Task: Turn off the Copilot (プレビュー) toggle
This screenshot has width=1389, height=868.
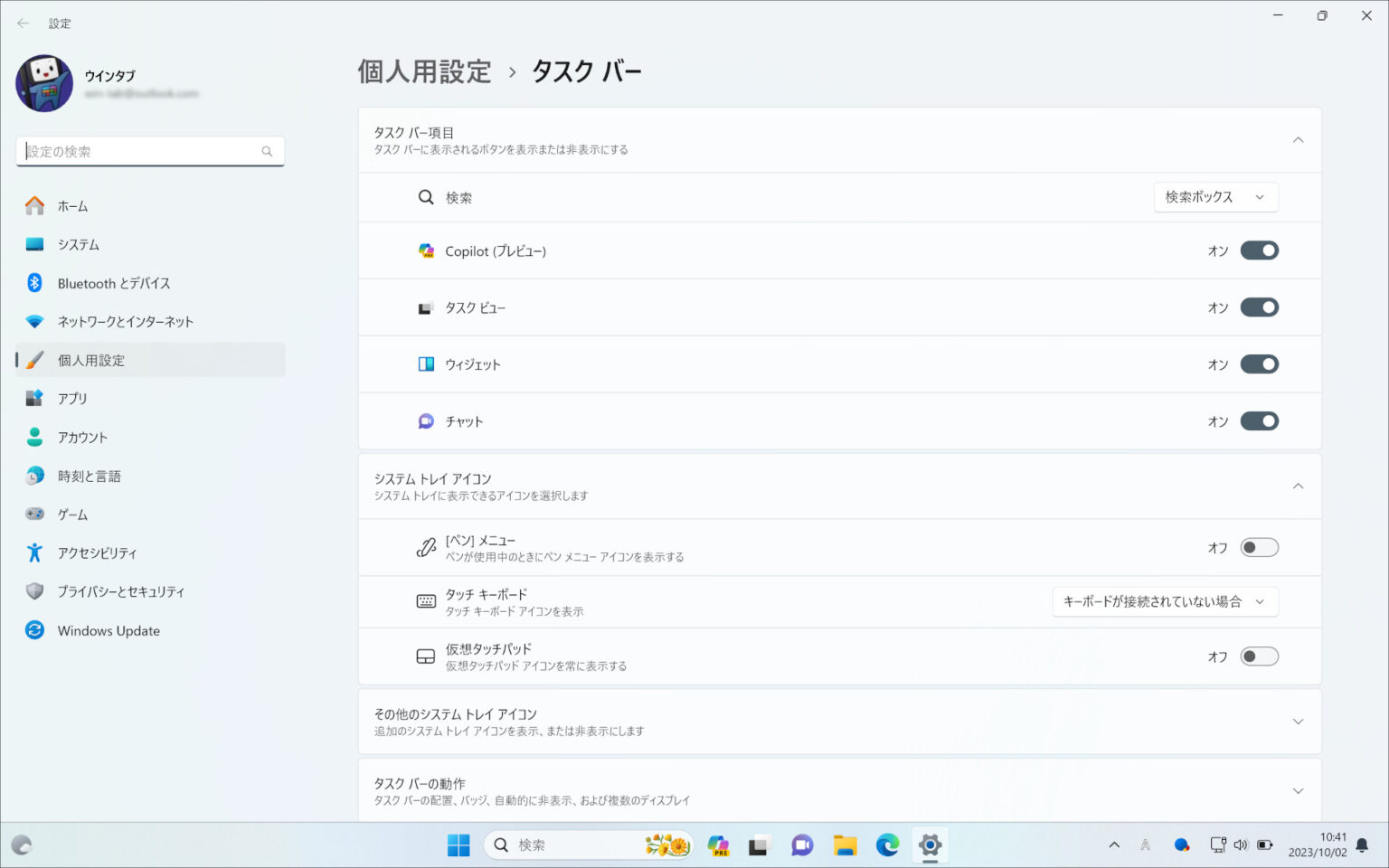Action: (x=1259, y=250)
